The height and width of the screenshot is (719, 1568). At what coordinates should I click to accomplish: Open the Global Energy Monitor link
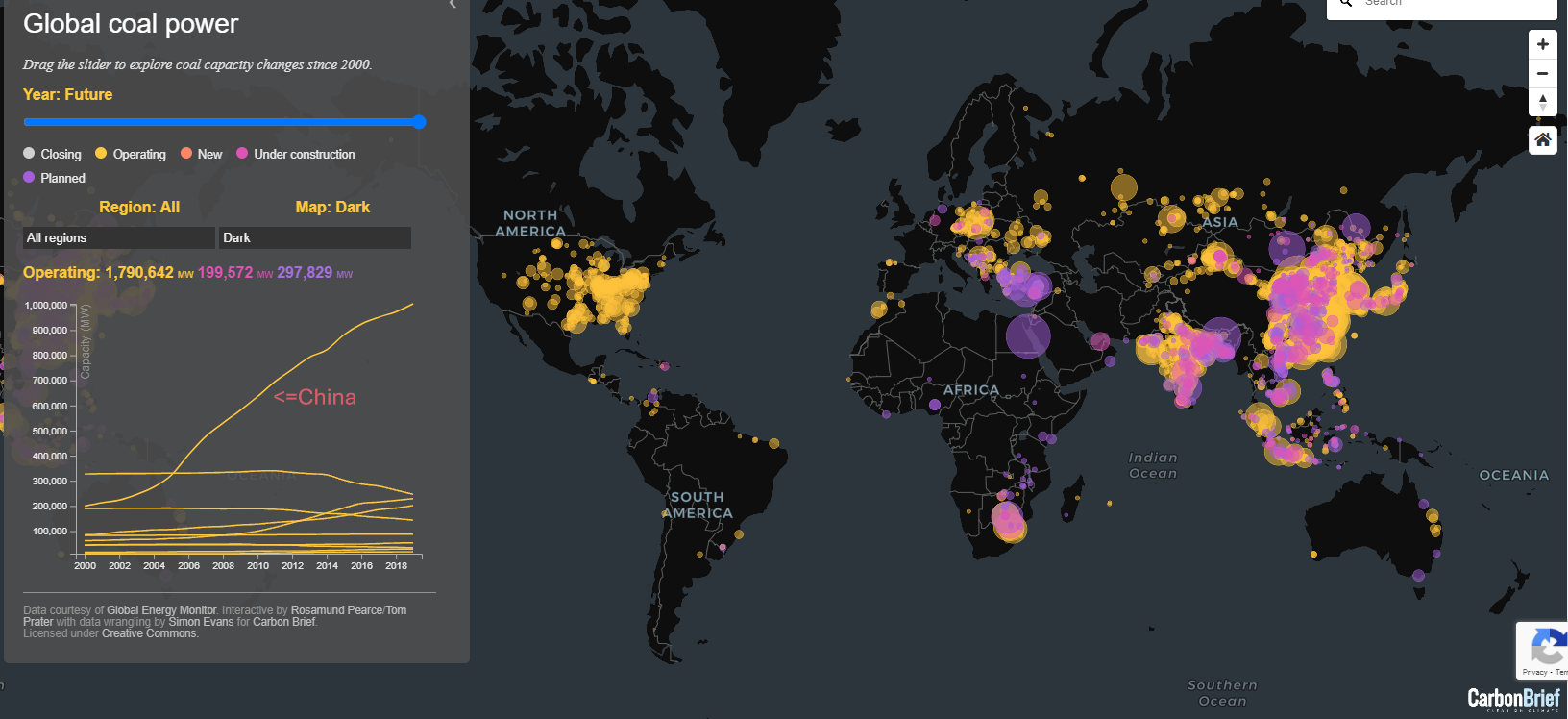(161, 610)
